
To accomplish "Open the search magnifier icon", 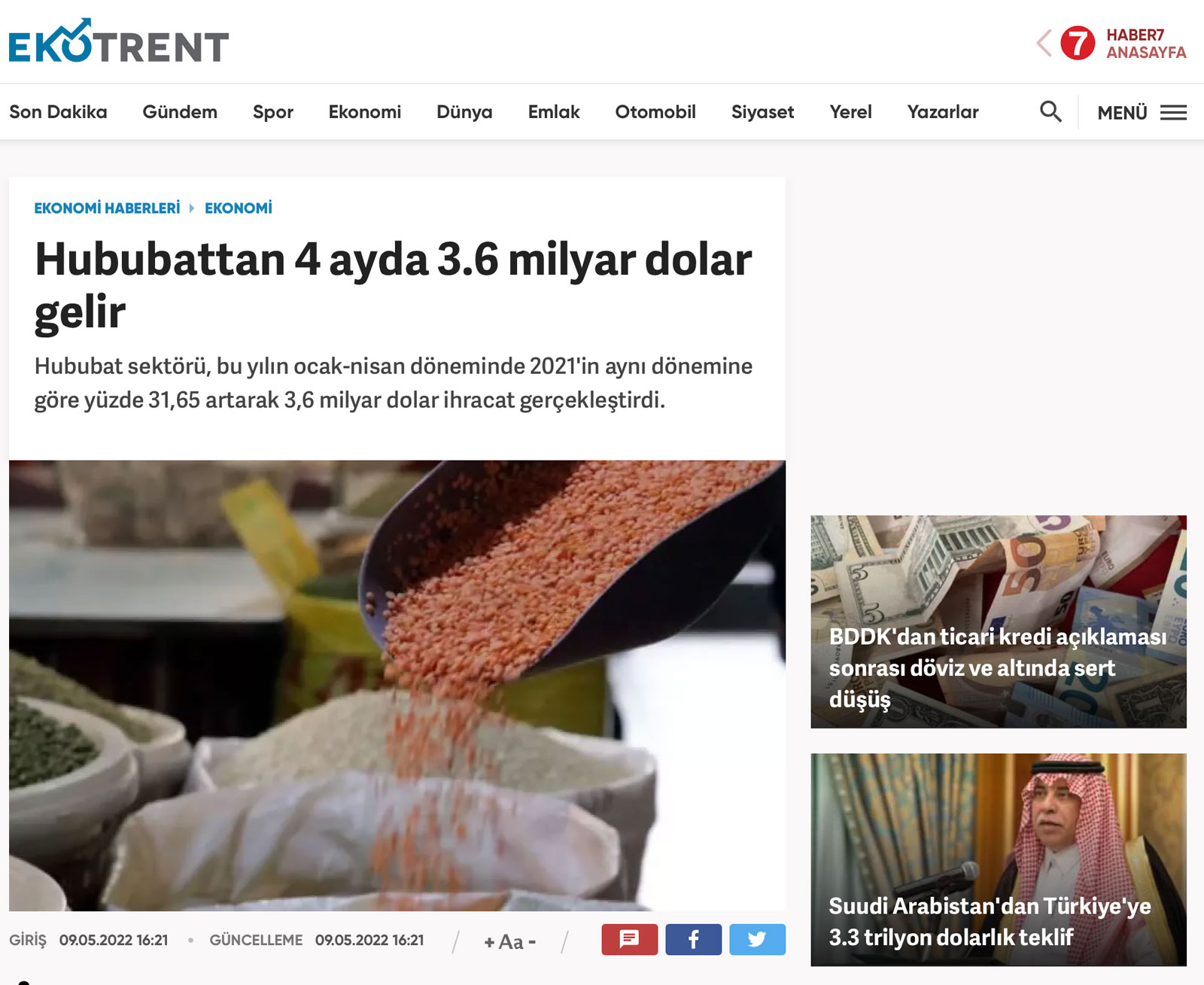I will tap(1050, 112).
